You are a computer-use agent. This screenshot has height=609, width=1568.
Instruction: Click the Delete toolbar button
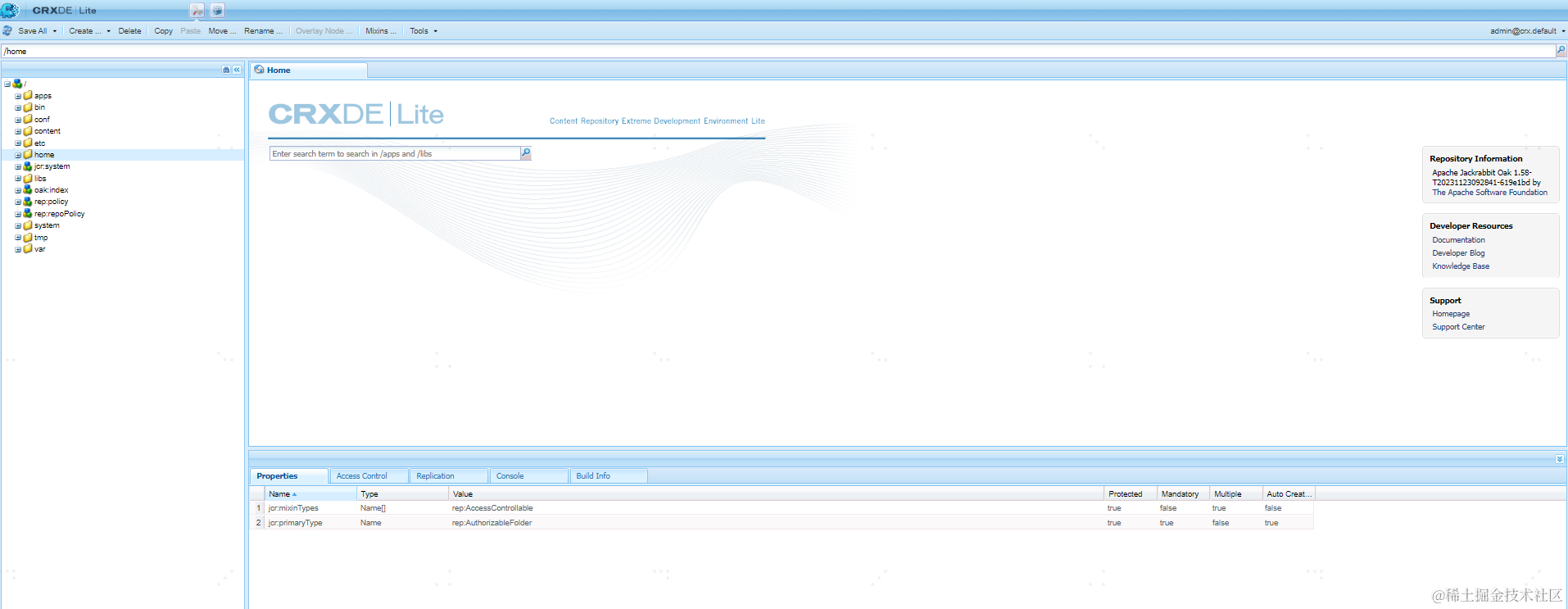pos(129,31)
